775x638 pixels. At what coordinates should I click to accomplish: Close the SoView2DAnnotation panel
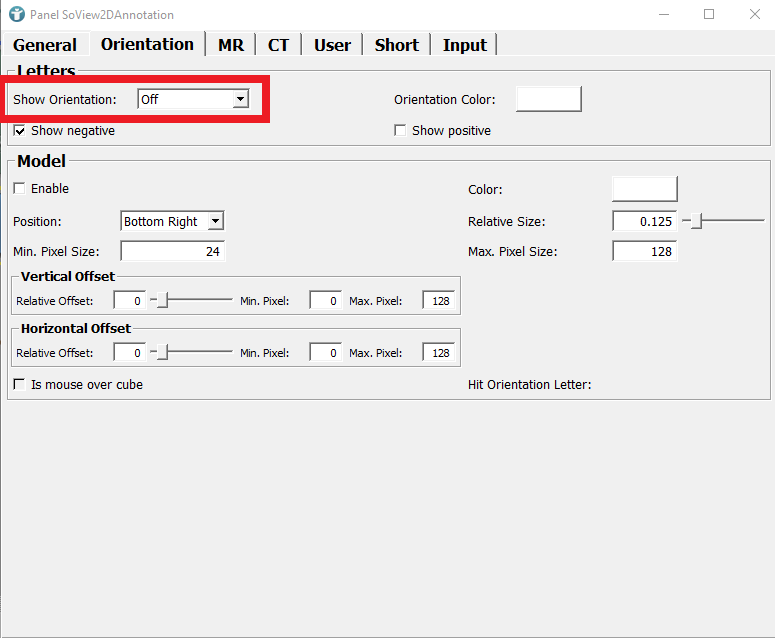[x=754, y=14]
